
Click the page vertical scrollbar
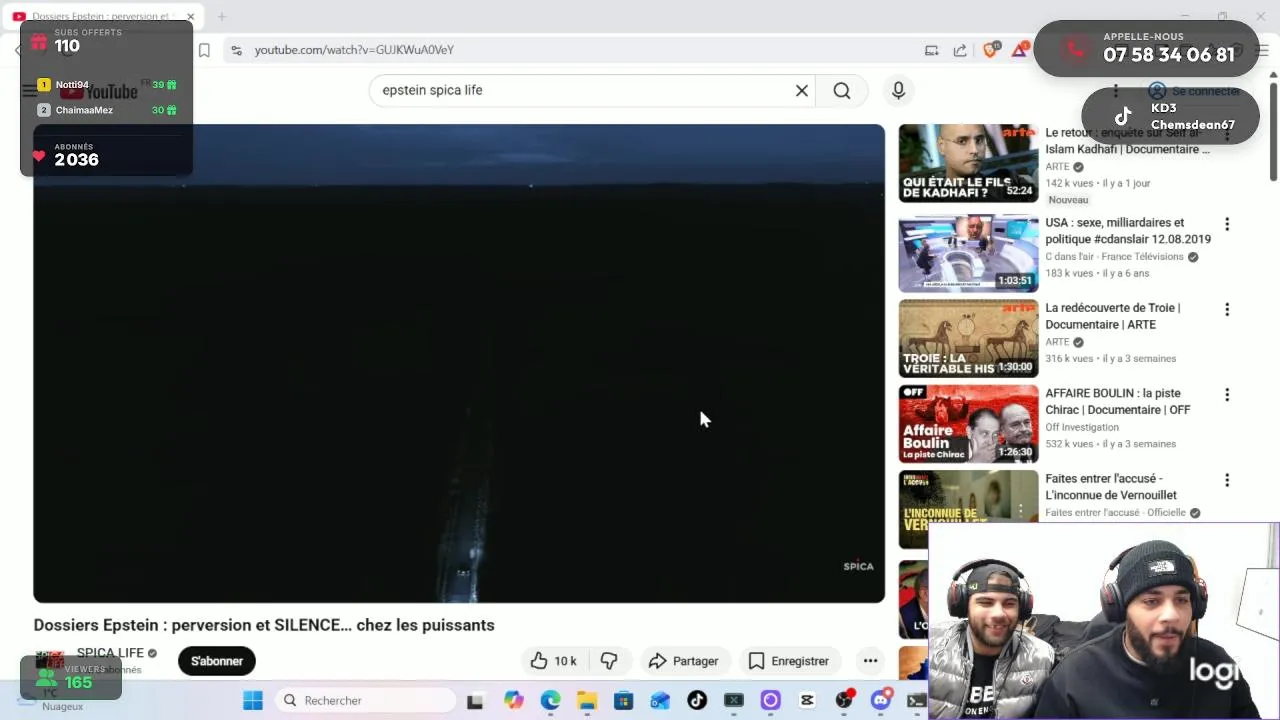[1273, 130]
